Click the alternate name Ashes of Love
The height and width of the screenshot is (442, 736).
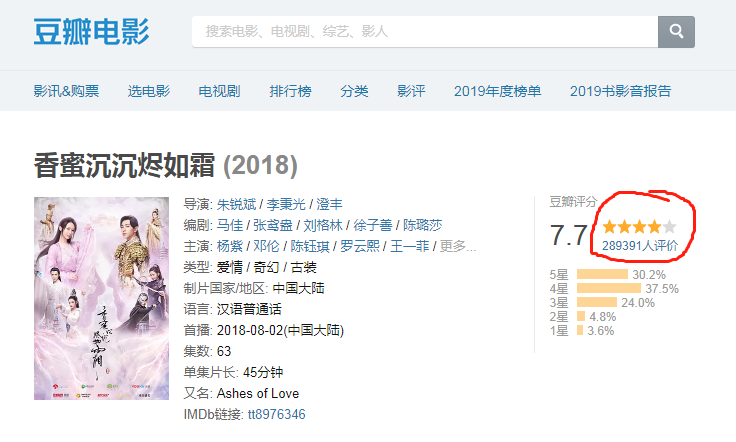[258, 393]
